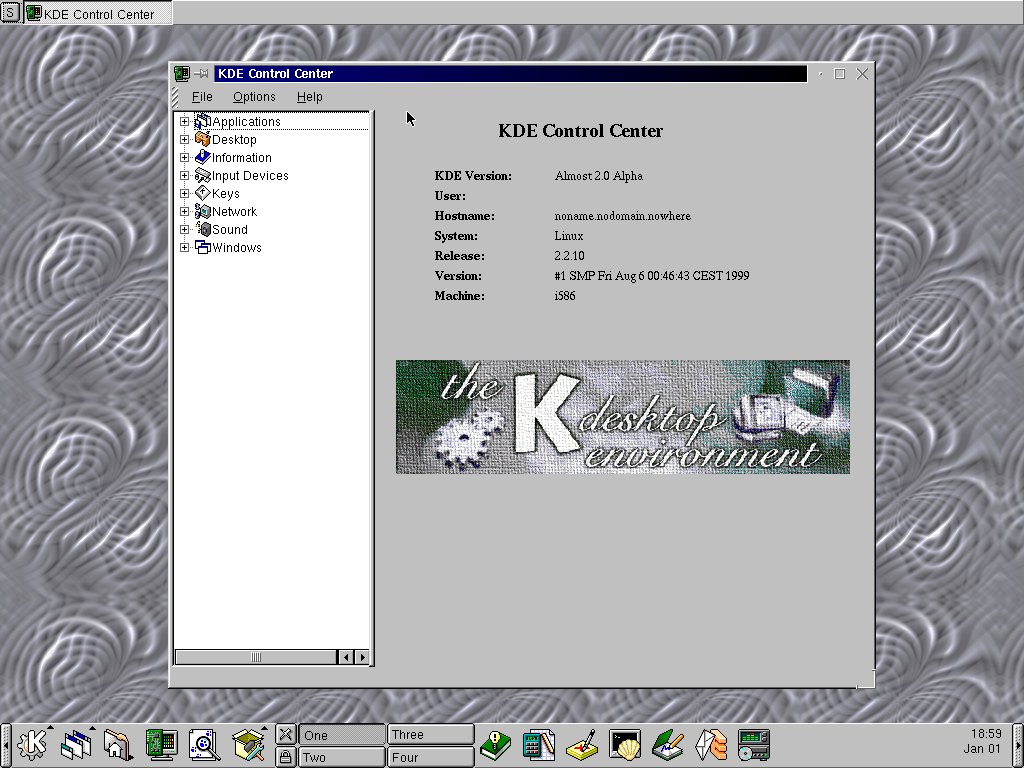Expand the Desktop tree branch
This screenshot has width=1024, height=768.
184,139
